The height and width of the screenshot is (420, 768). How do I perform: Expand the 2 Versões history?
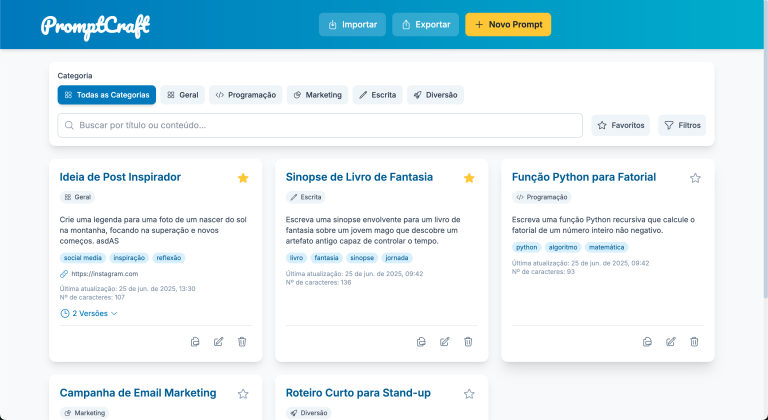click(89, 313)
